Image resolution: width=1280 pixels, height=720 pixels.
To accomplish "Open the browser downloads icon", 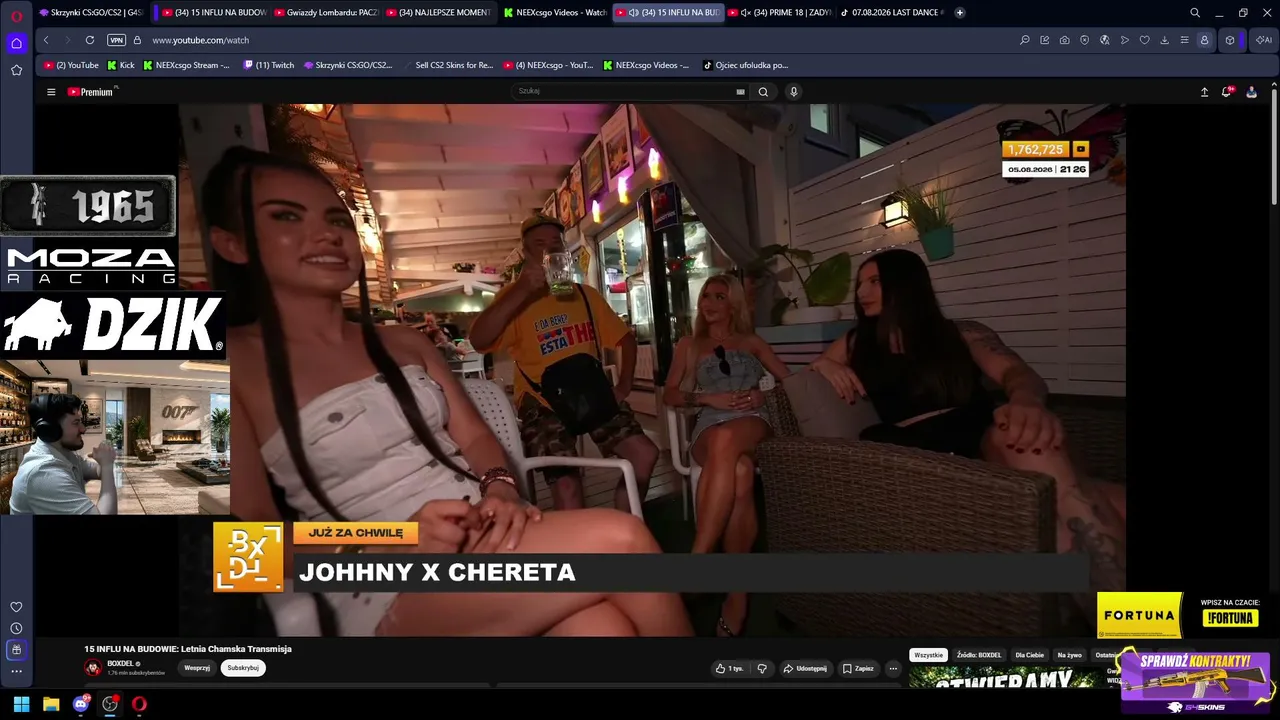I will coord(1165,40).
